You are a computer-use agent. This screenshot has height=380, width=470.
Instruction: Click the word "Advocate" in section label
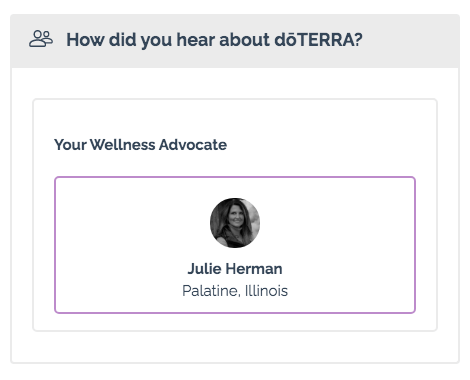point(193,145)
